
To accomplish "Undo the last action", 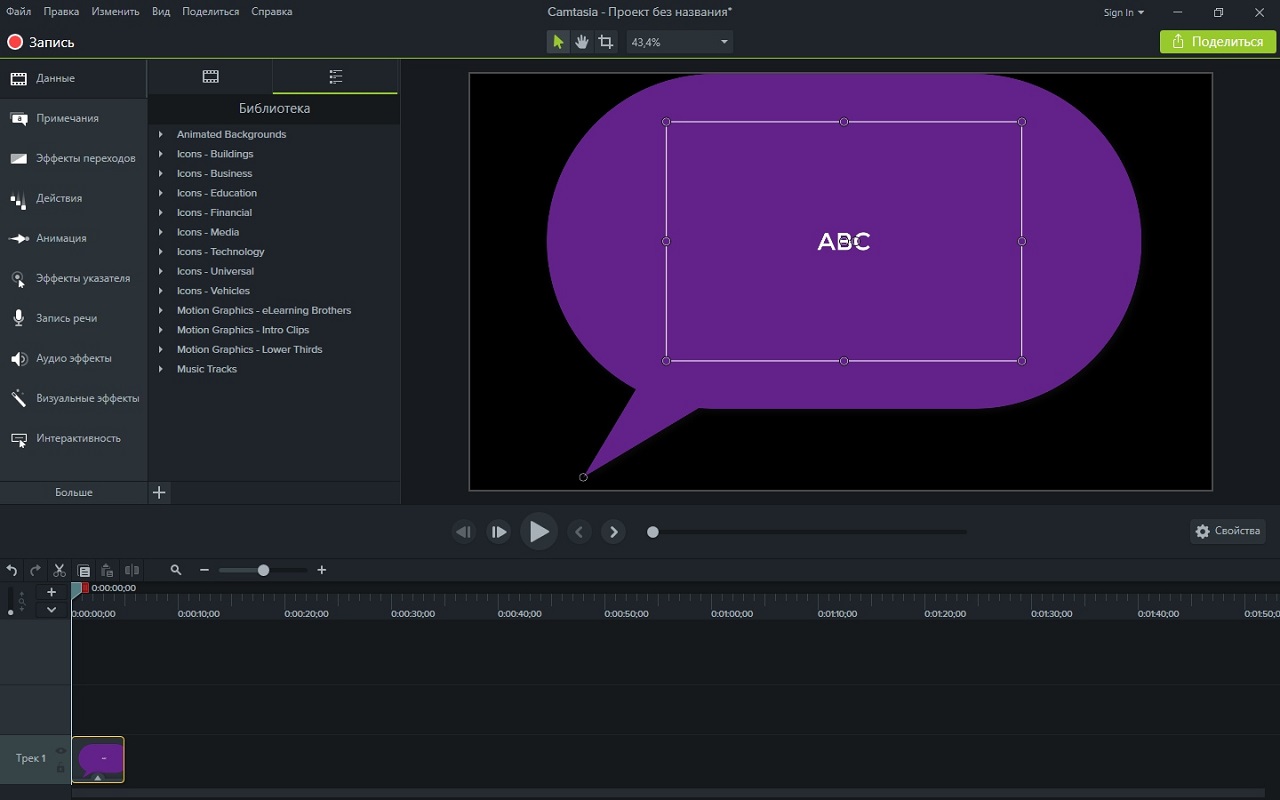I will (x=12, y=570).
